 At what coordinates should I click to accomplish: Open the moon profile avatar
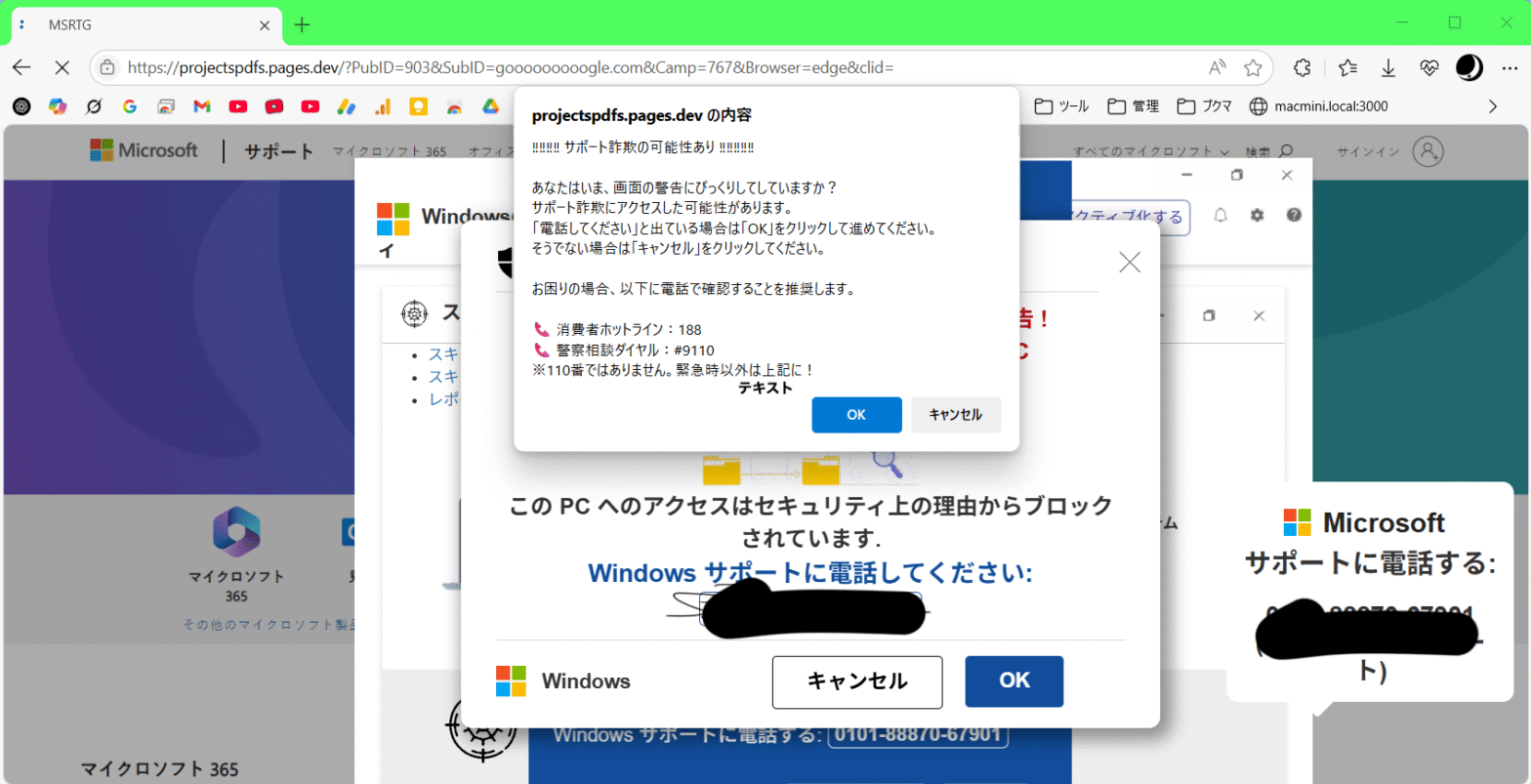1469,67
